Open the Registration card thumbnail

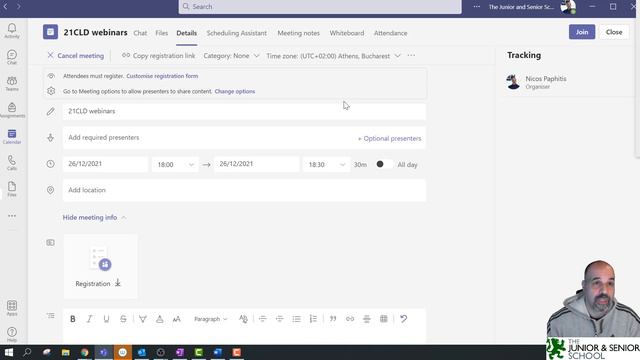pos(100,266)
